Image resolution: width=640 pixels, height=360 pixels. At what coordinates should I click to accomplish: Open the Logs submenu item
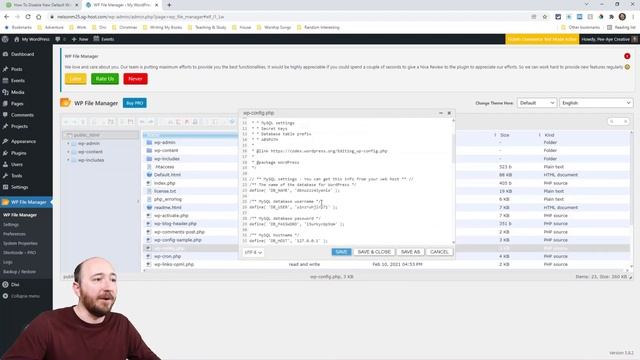(8, 262)
